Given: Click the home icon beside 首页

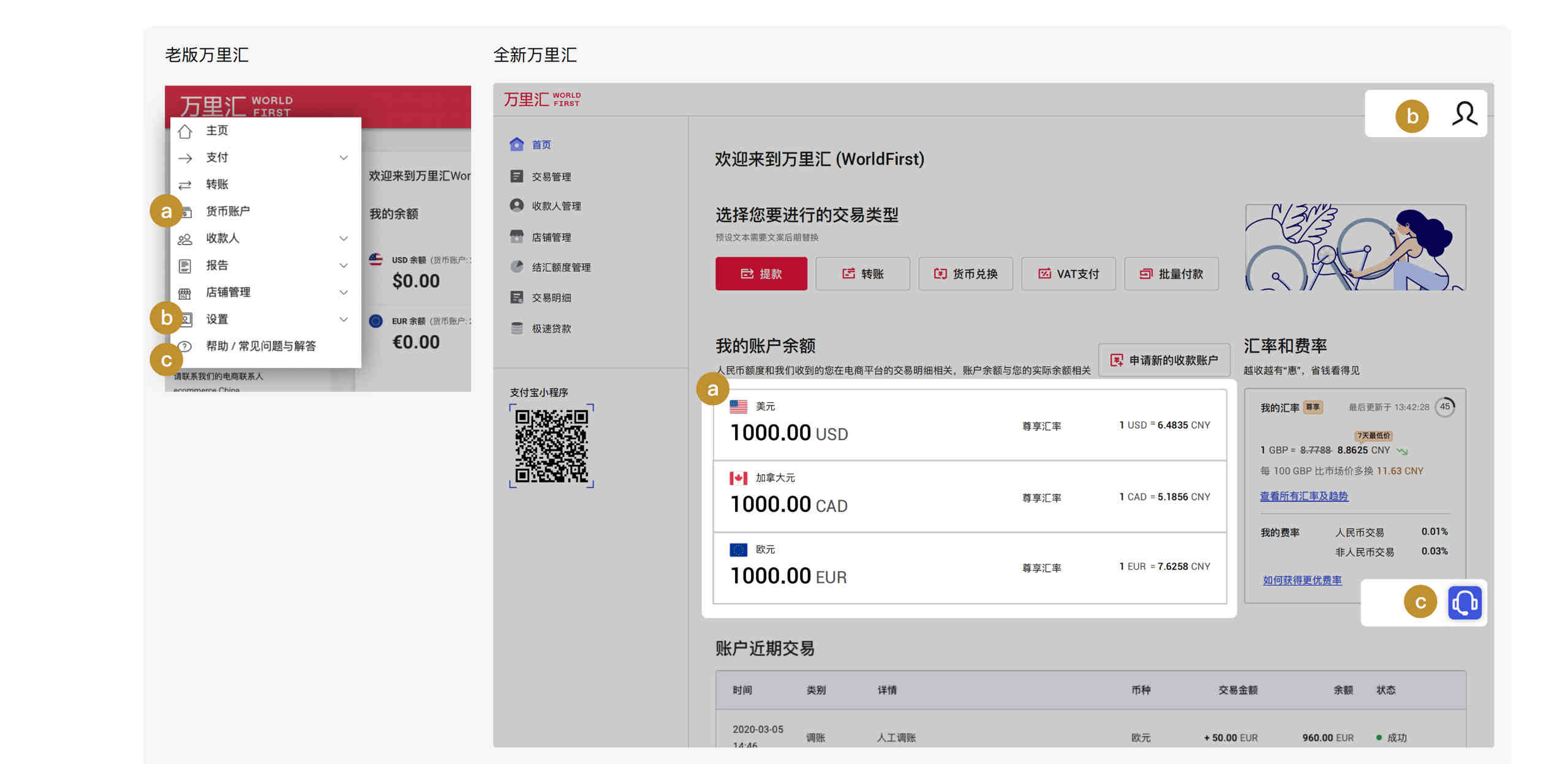Looking at the screenshot, I should pos(517,144).
